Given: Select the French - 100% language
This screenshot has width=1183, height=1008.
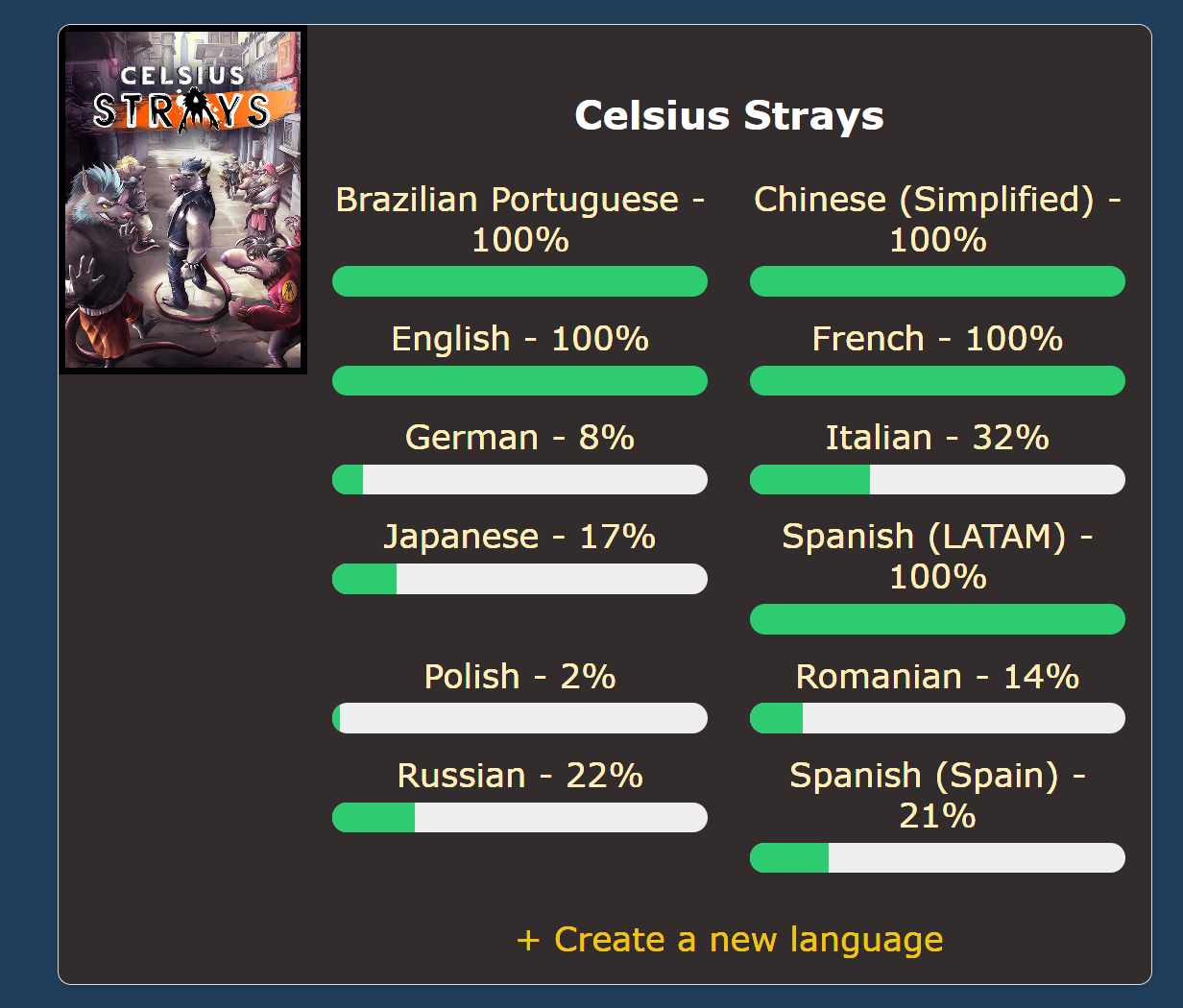Looking at the screenshot, I should tap(938, 338).
